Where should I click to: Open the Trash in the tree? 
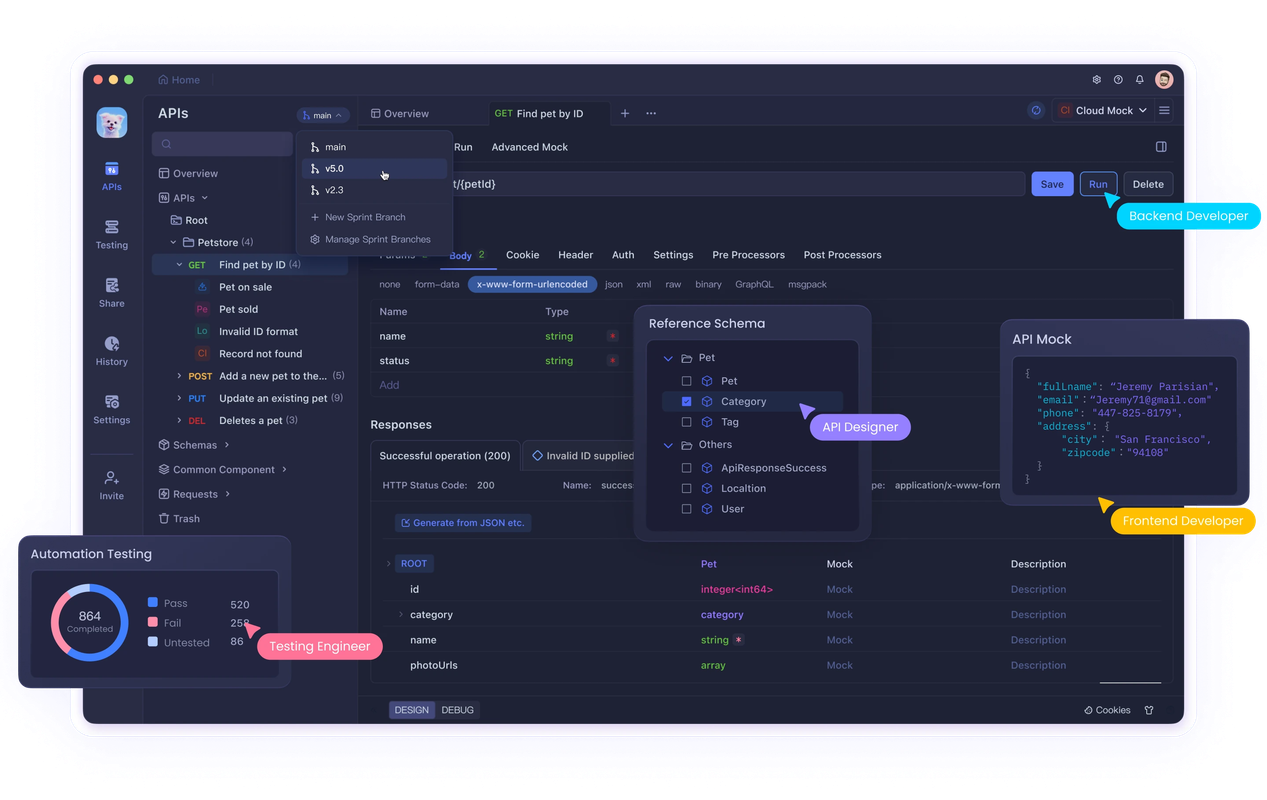(179, 518)
